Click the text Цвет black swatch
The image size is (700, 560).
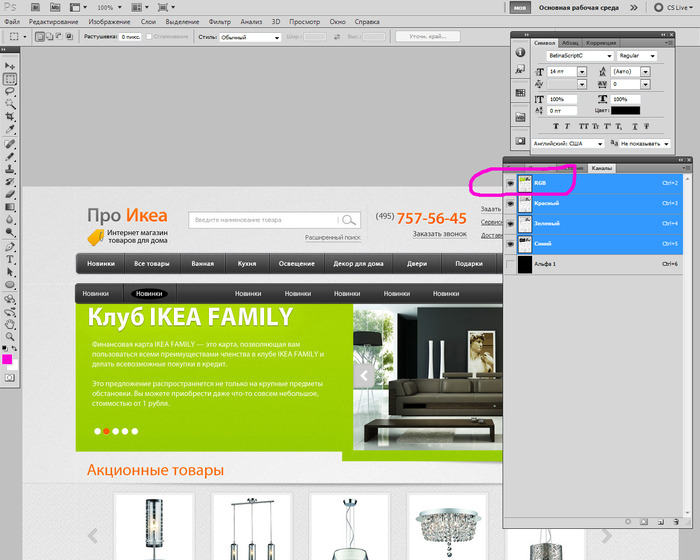click(x=625, y=110)
